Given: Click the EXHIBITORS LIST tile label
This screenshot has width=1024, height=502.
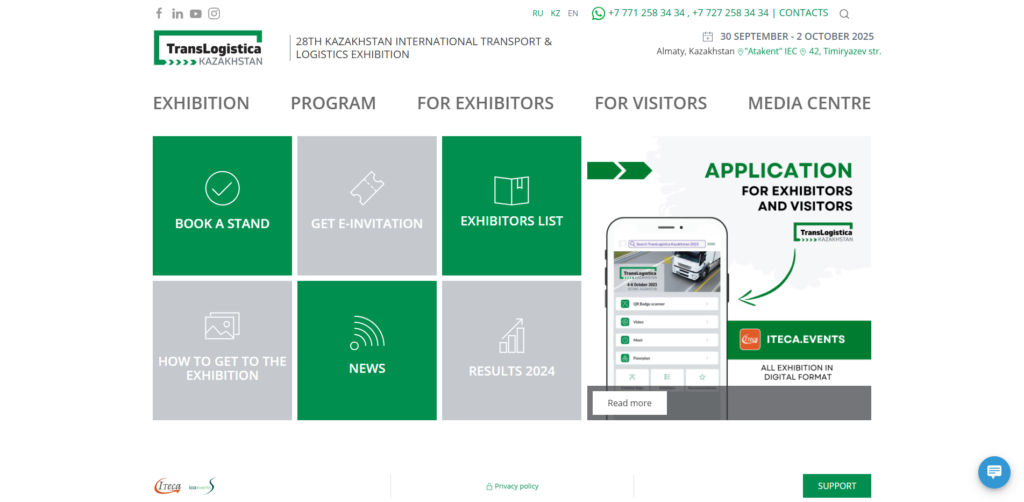Looking at the screenshot, I should pos(511,221).
